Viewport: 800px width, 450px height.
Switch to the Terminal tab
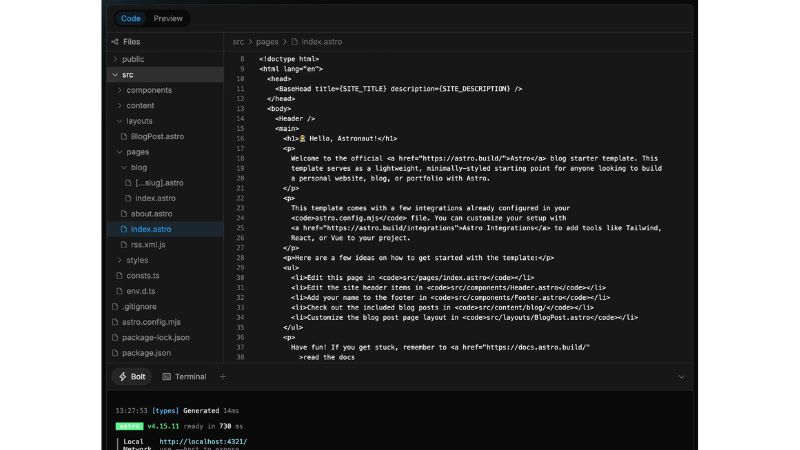click(184, 377)
